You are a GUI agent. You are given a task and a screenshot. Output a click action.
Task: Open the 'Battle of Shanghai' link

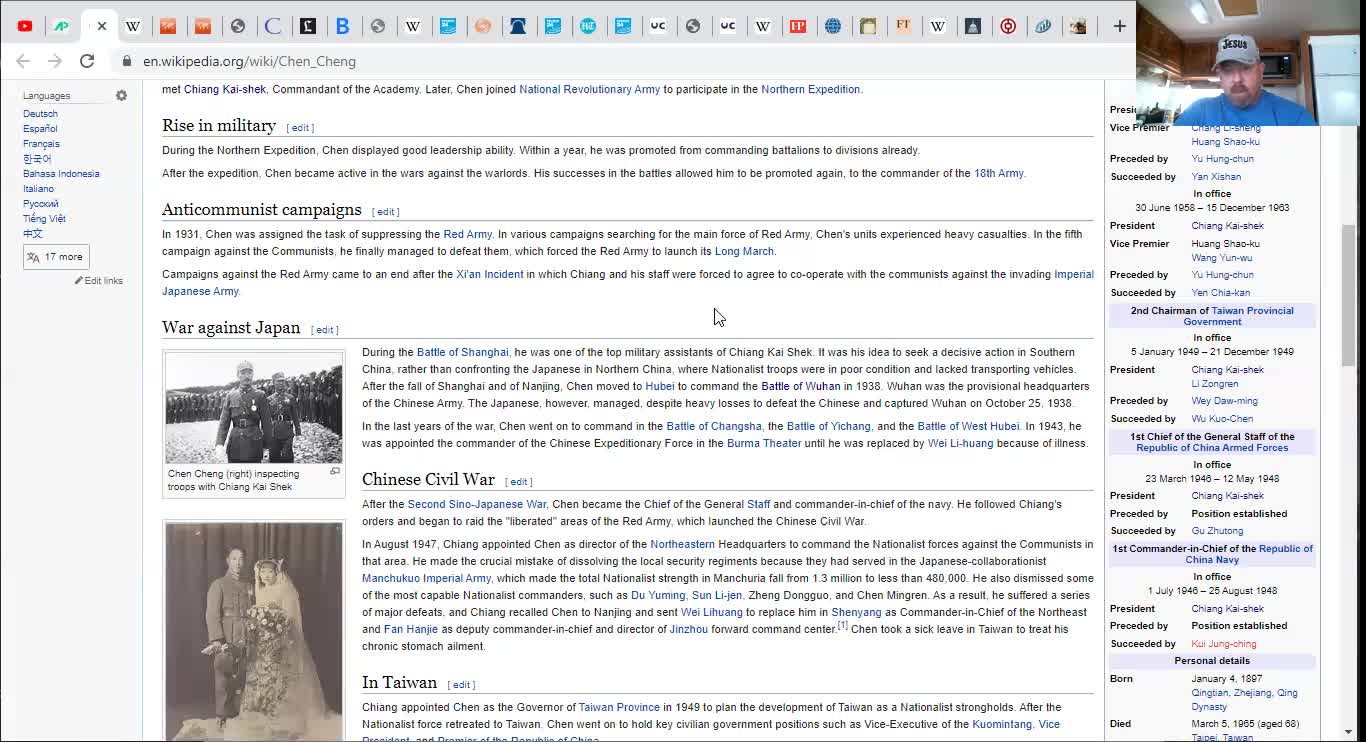tap(463, 352)
